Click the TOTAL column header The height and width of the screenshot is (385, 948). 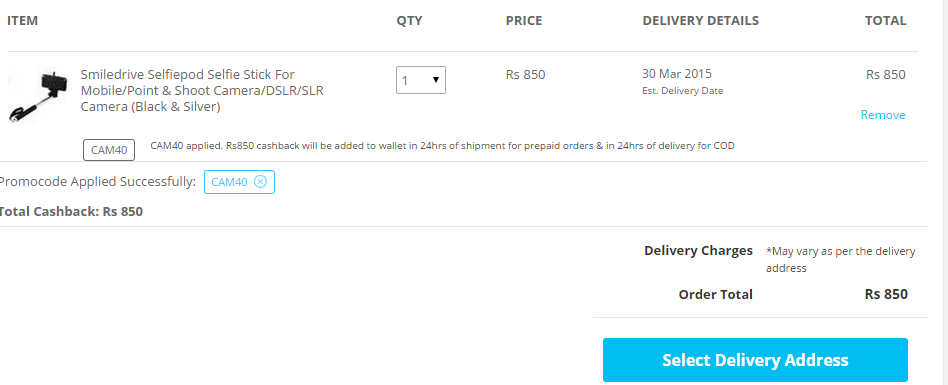pyautogui.click(x=886, y=21)
